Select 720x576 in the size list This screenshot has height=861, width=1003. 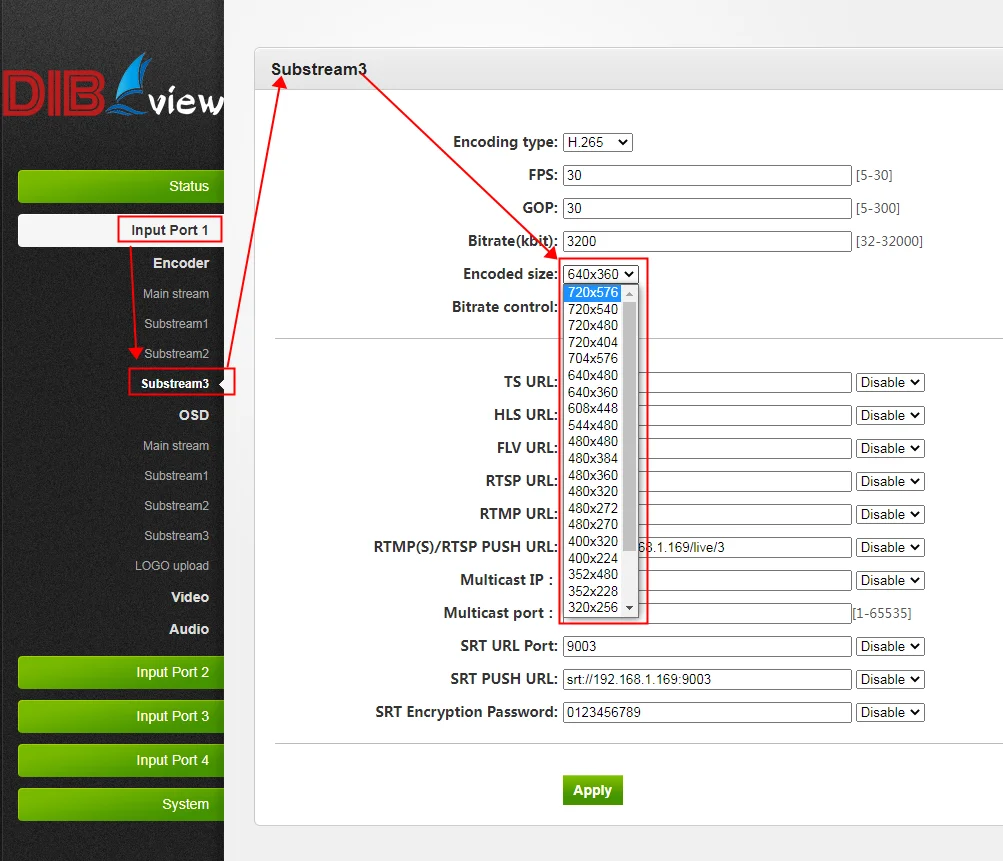coord(592,292)
